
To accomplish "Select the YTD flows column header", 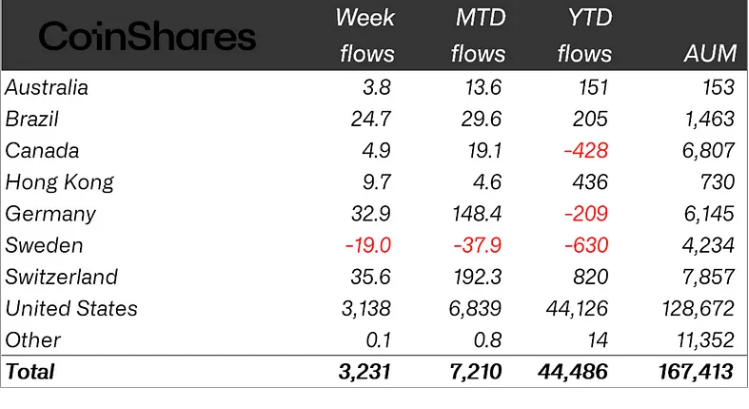I will (x=584, y=35).
